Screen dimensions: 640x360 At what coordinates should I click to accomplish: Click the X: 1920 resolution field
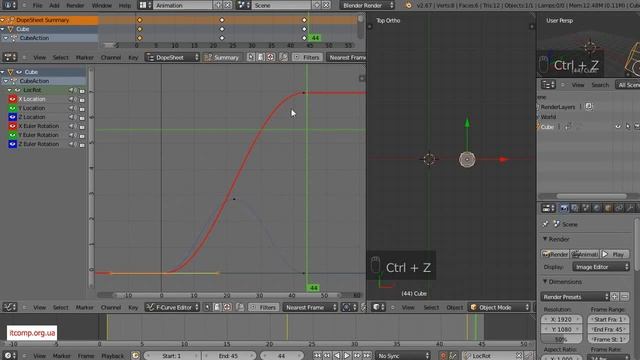click(561, 319)
